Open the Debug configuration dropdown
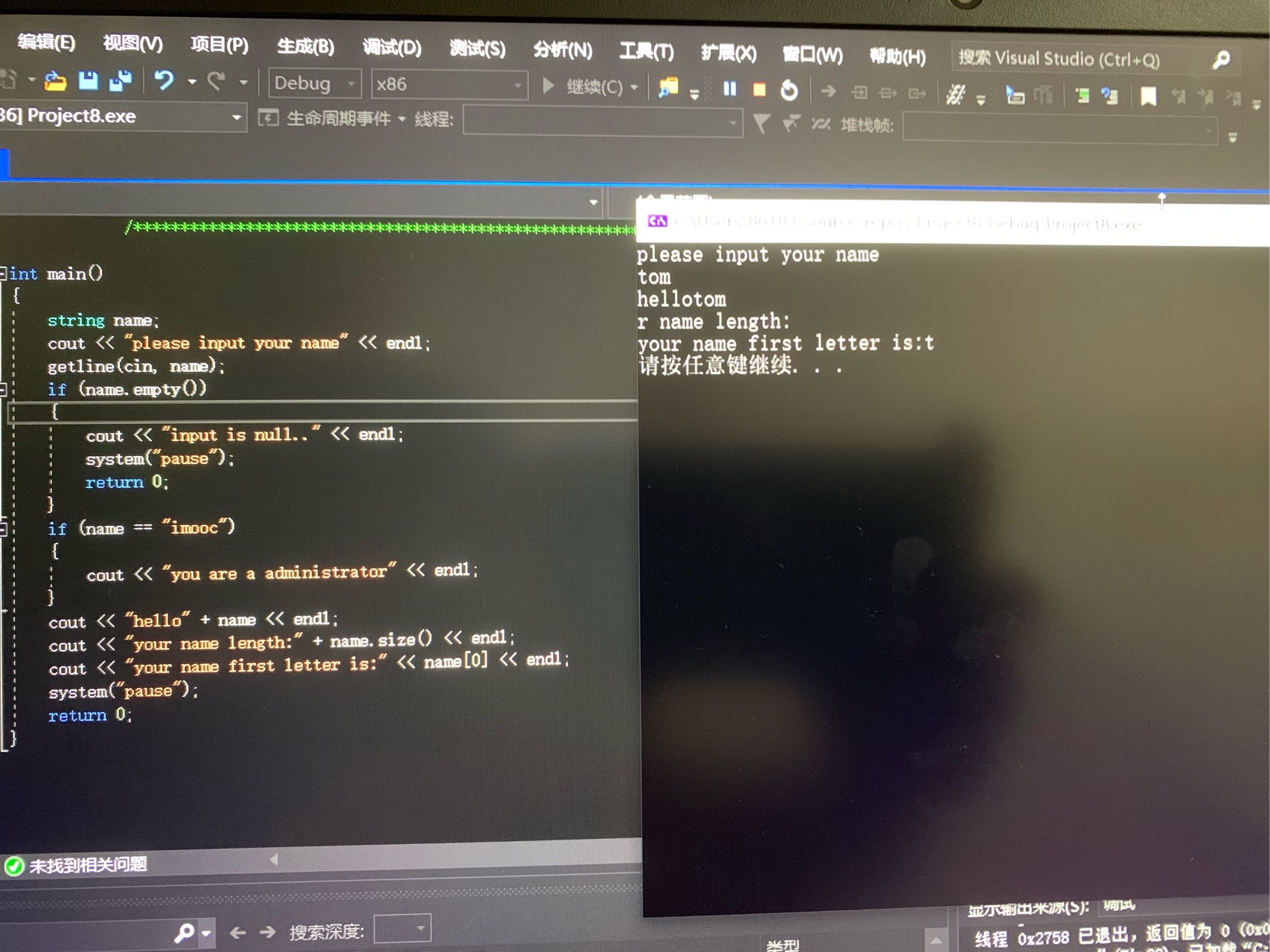The height and width of the screenshot is (952, 1270). 315,83
